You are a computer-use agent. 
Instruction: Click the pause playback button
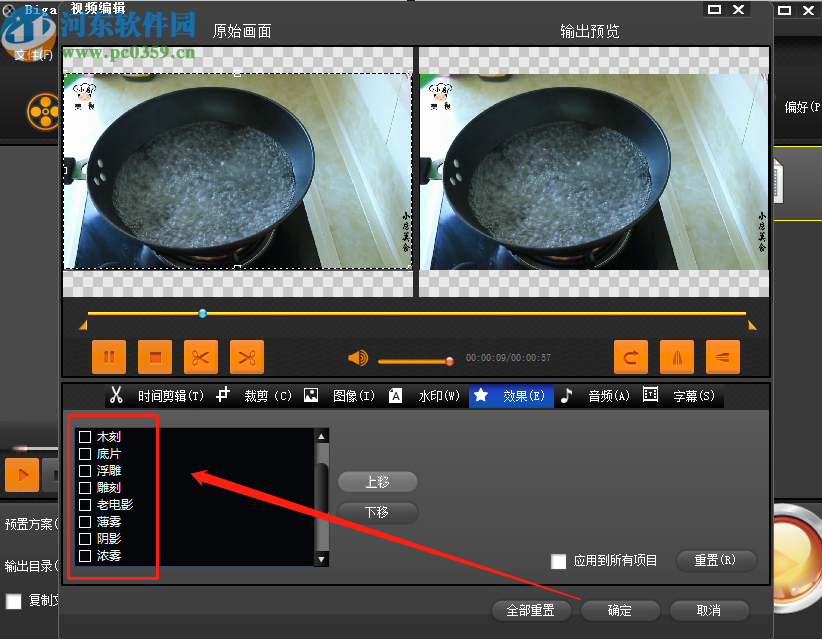(109, 357)
